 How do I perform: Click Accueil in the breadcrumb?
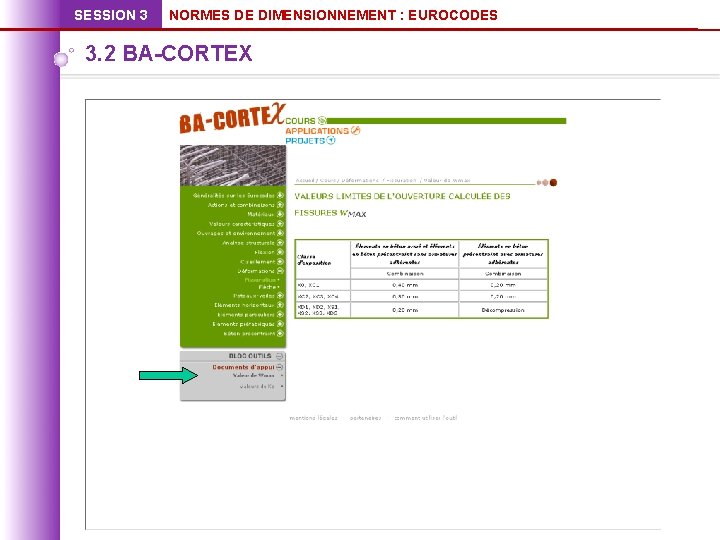click(x=306, y=180)
